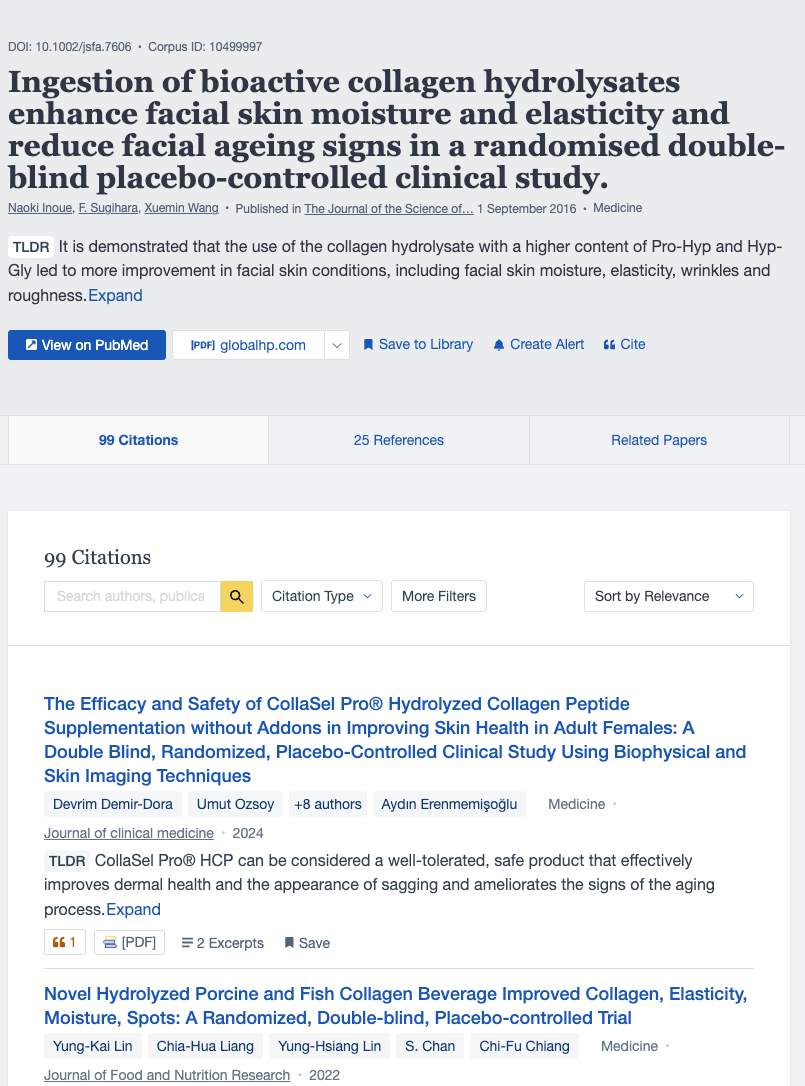Switch to the 25 References tab
This screenshot has width=805, height=1086.
pyautogui.click(x=398, y=440)
